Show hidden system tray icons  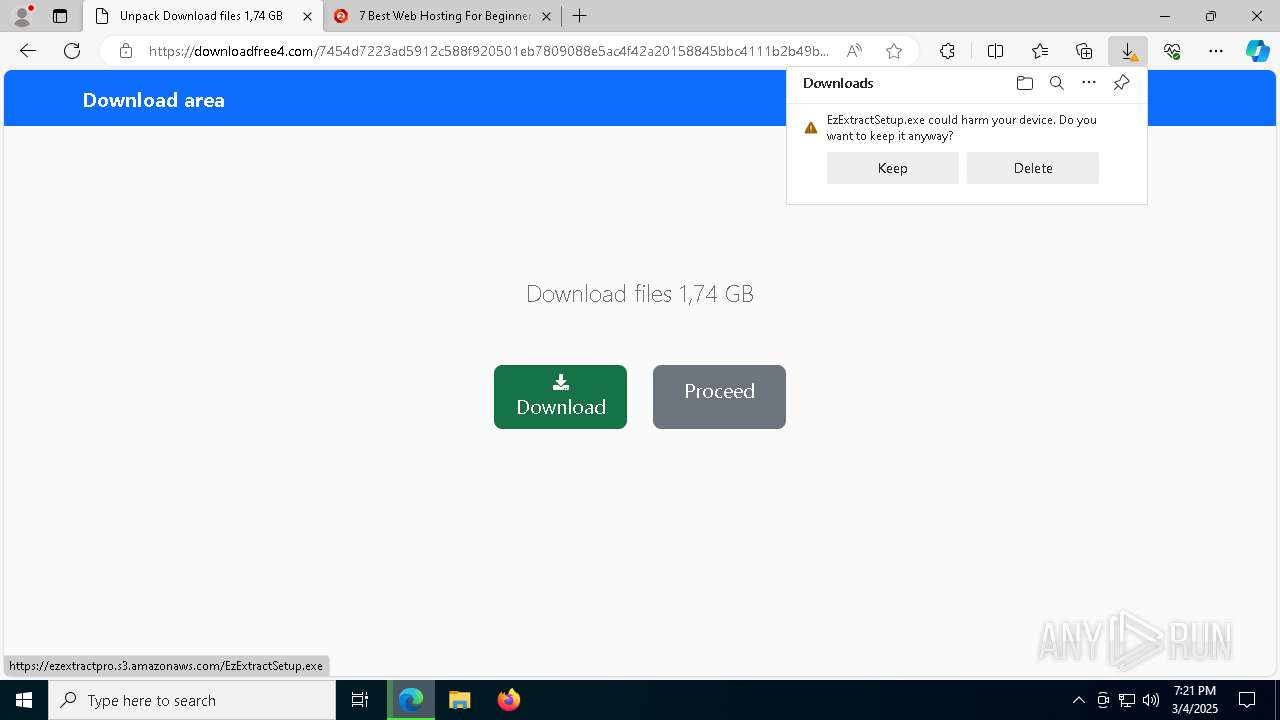pyautogui.click(x=1078, y=700)
